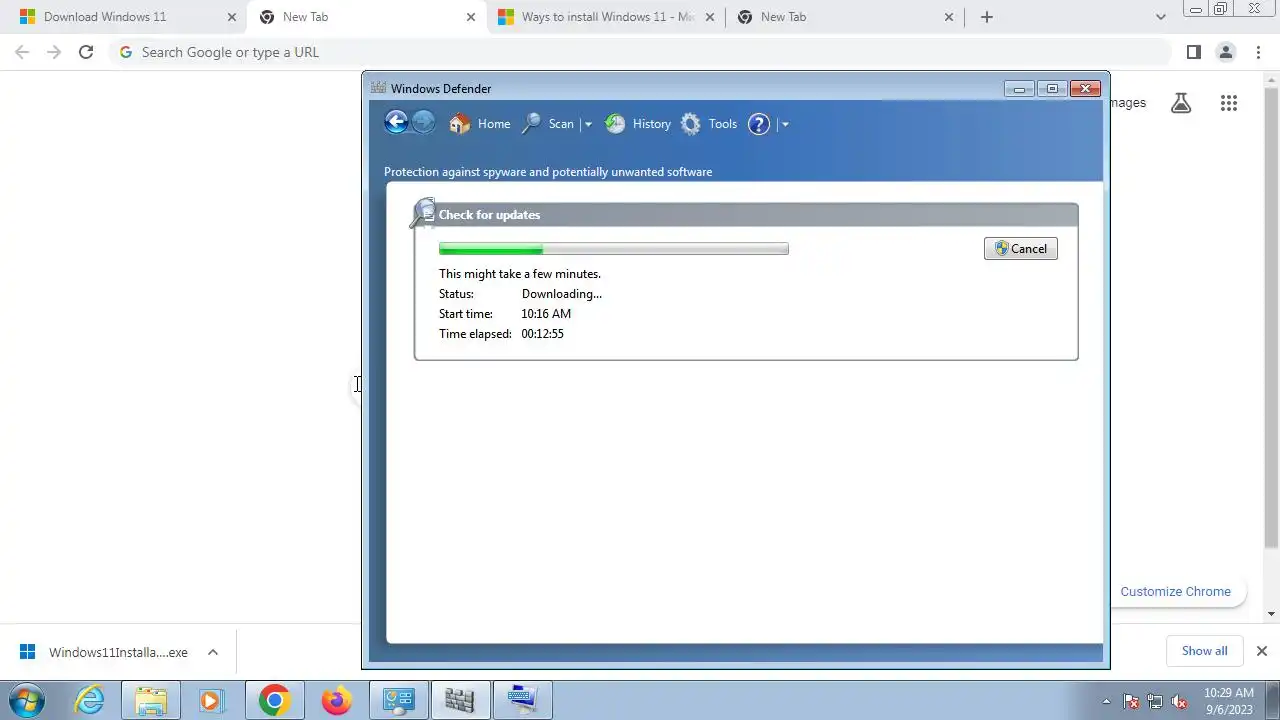Switch to Chrome in taskbar
The height and width of the screenshot is (720, 1280).
click(x=274, y=700)
